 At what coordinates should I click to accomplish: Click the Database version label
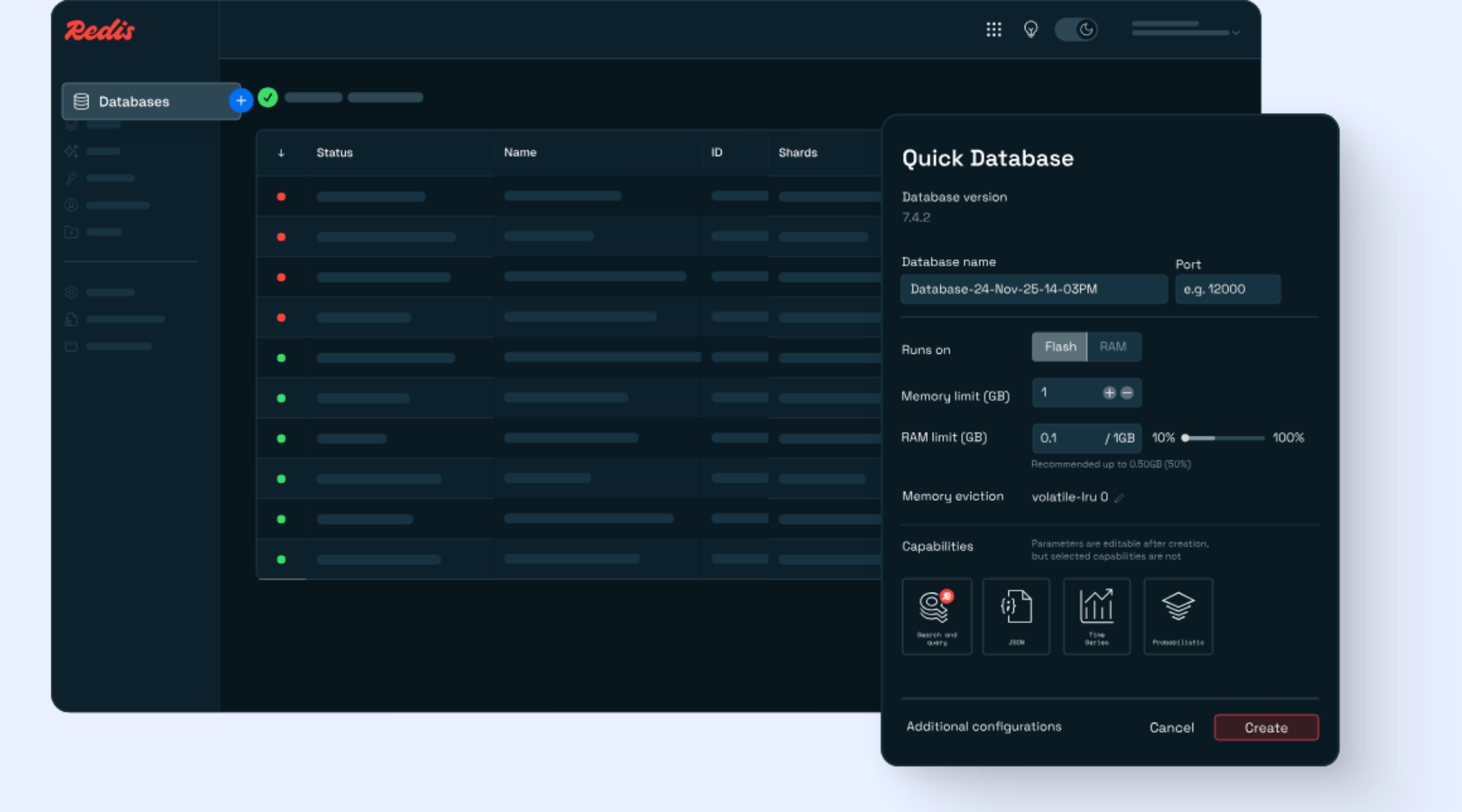pos(954,197)
